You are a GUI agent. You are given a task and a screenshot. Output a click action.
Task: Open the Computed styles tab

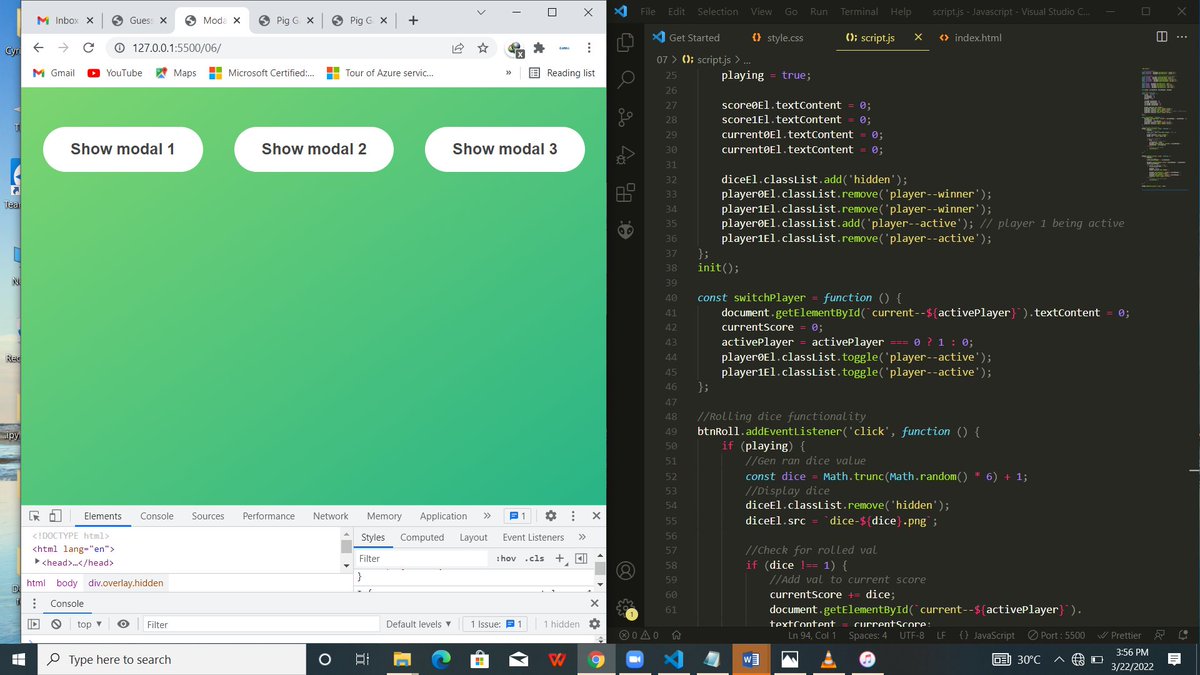coord(422,537)
